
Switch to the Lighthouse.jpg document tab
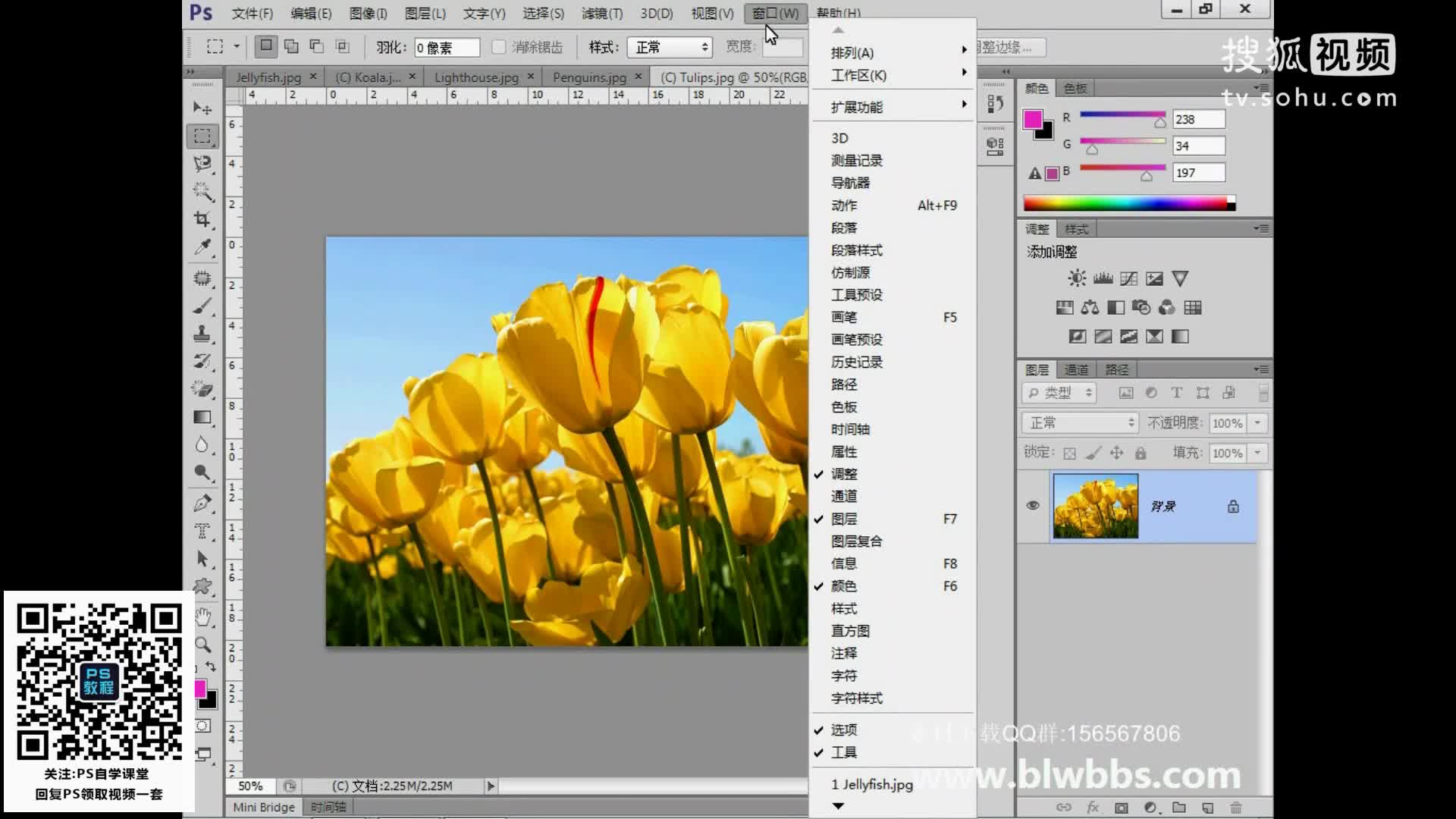(x=476, y=77)
